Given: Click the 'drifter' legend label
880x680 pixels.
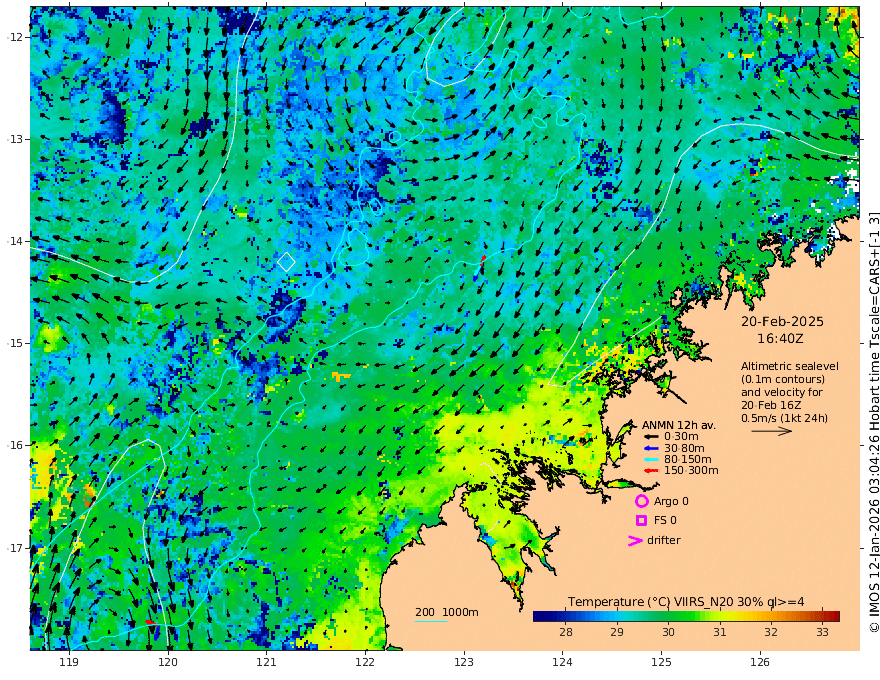Looking at the screenshot, I should (x=664, y=540).
